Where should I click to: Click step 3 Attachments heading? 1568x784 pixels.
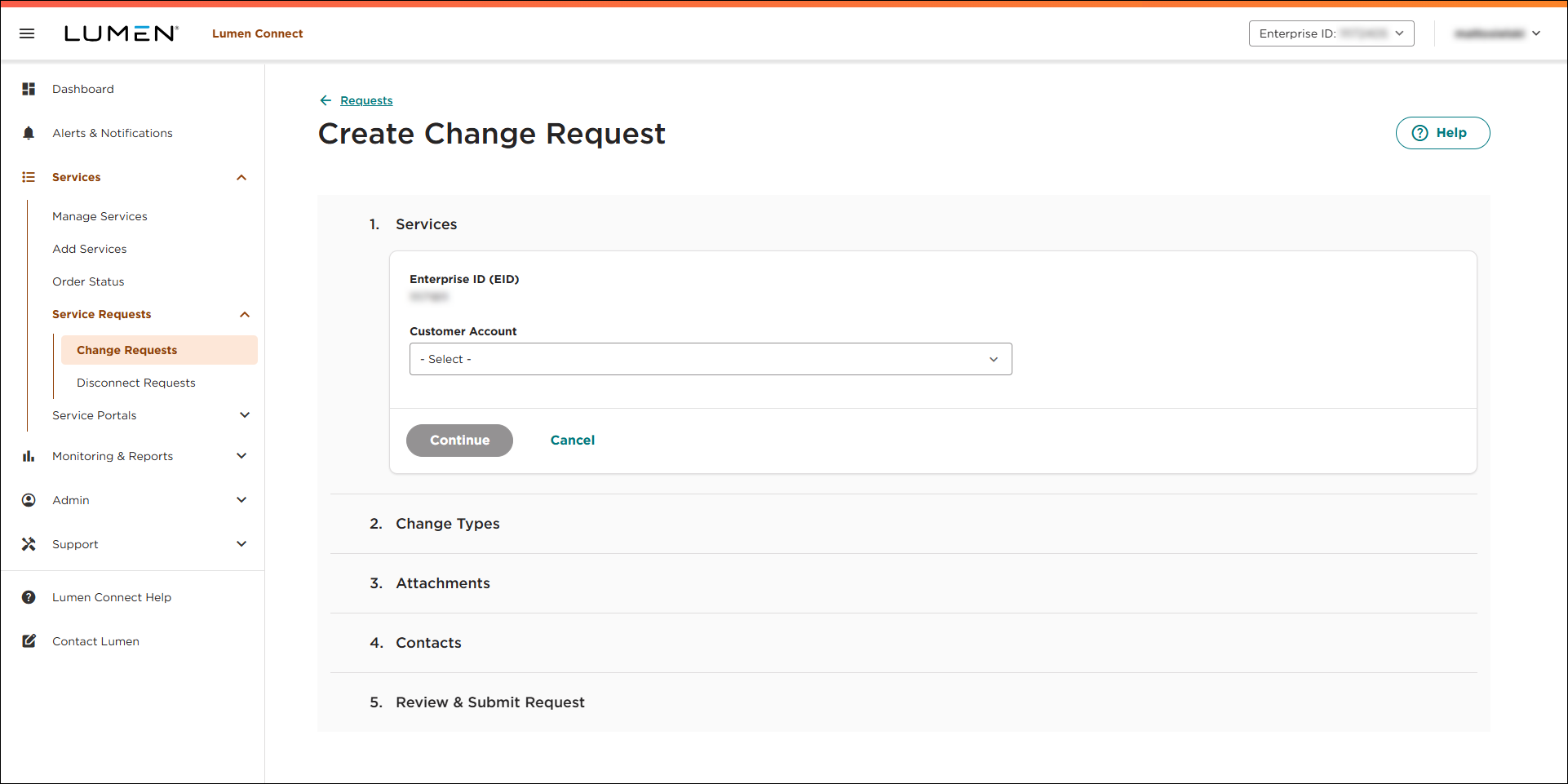coord(443,583)
